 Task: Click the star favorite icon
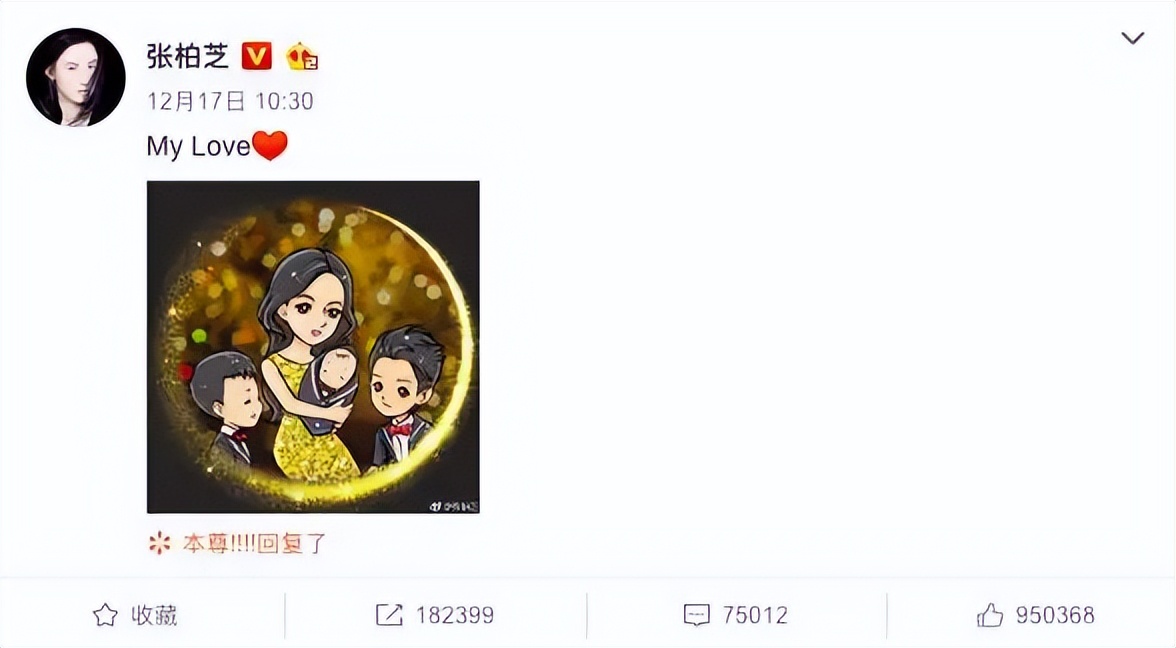pos(105,616)
